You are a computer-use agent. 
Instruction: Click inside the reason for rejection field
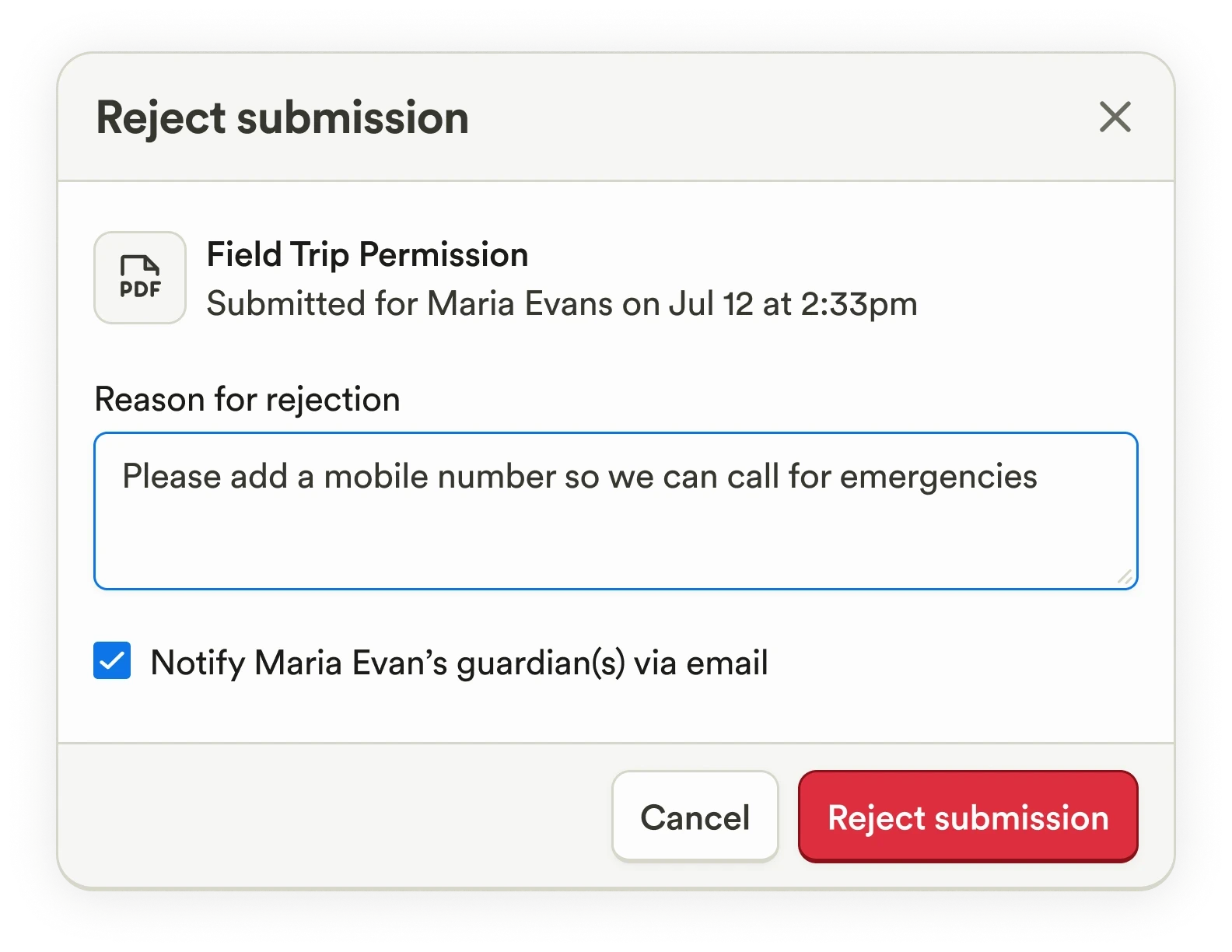614,509
